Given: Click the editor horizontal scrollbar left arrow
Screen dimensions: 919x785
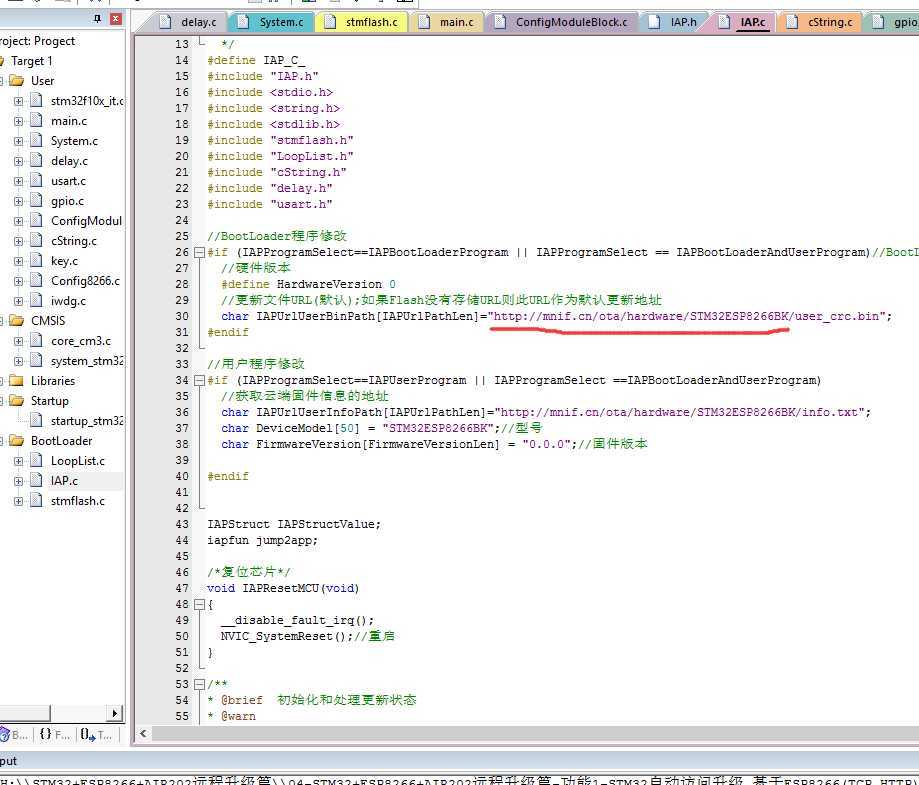Looking at the screenshot, I should click(144, 733).
